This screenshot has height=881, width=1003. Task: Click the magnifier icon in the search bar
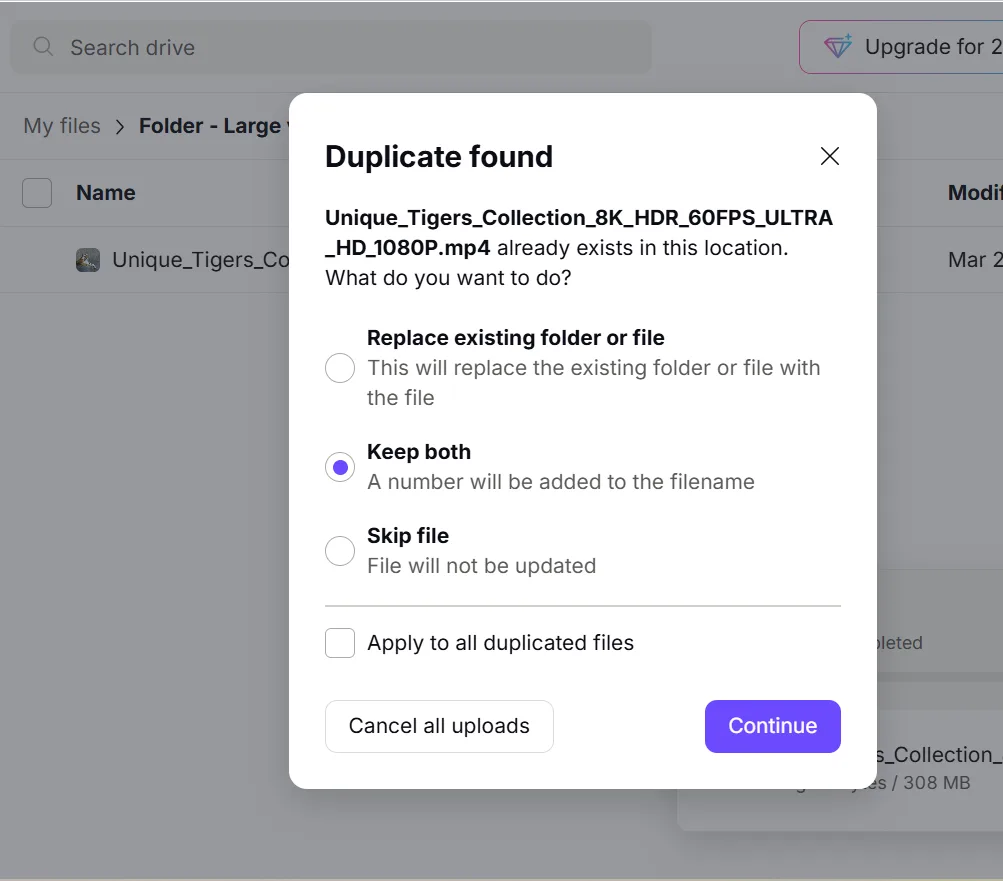point(43,47)
